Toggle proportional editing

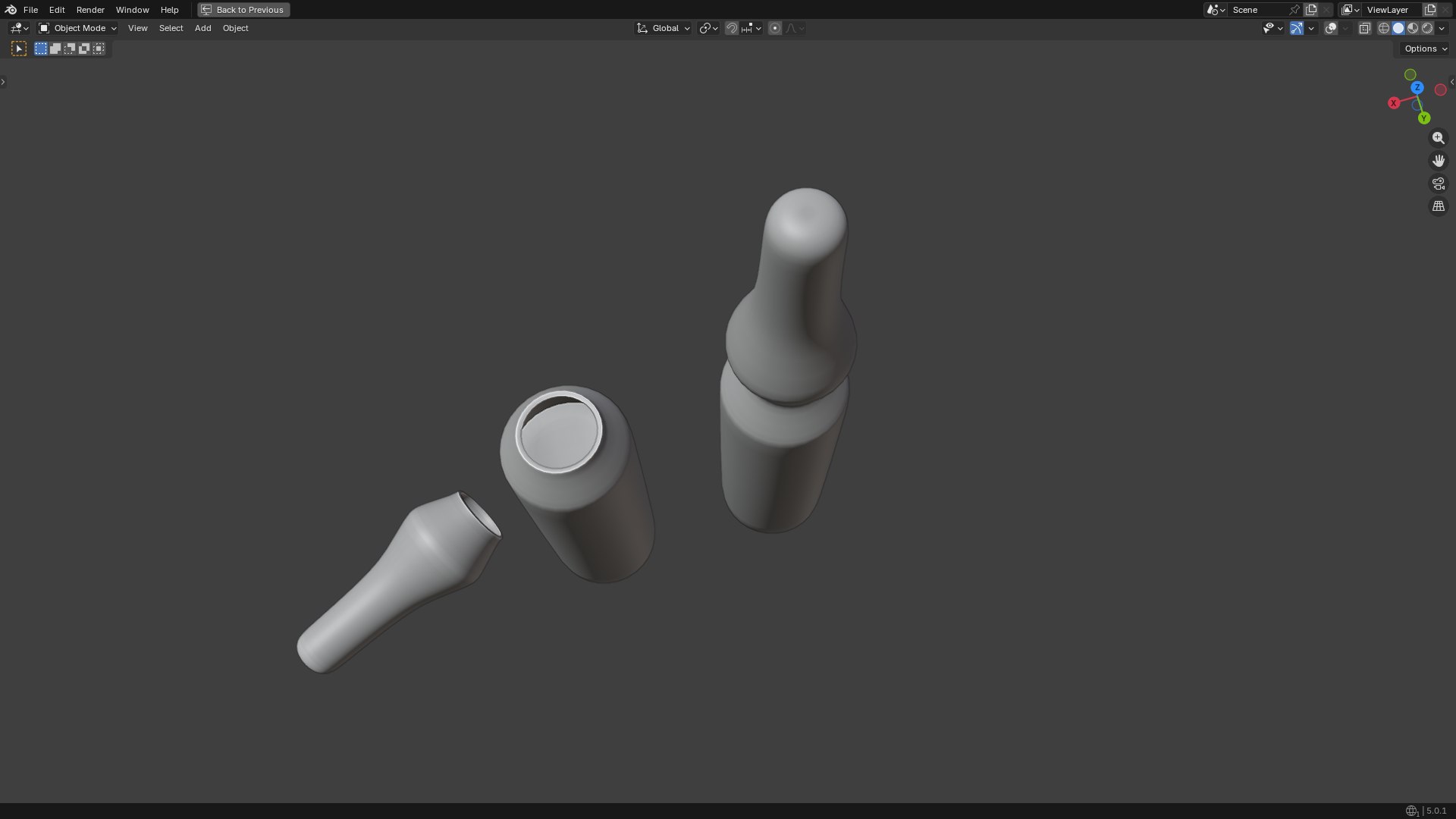tap(774, 28)
